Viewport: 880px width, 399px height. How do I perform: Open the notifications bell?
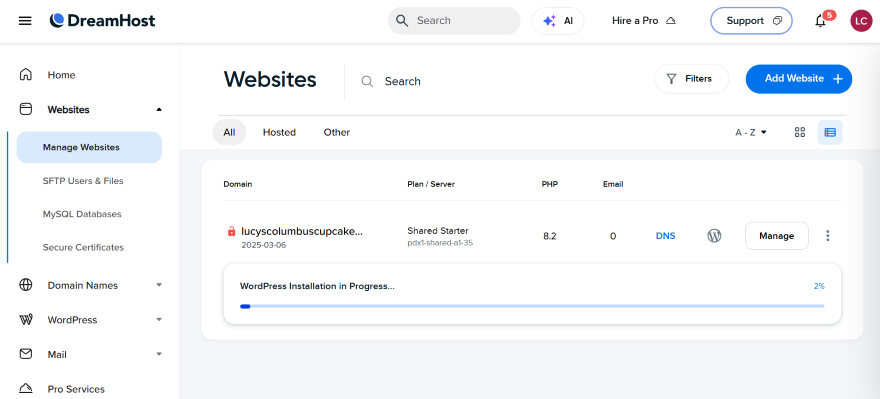[x=821, y=21]
